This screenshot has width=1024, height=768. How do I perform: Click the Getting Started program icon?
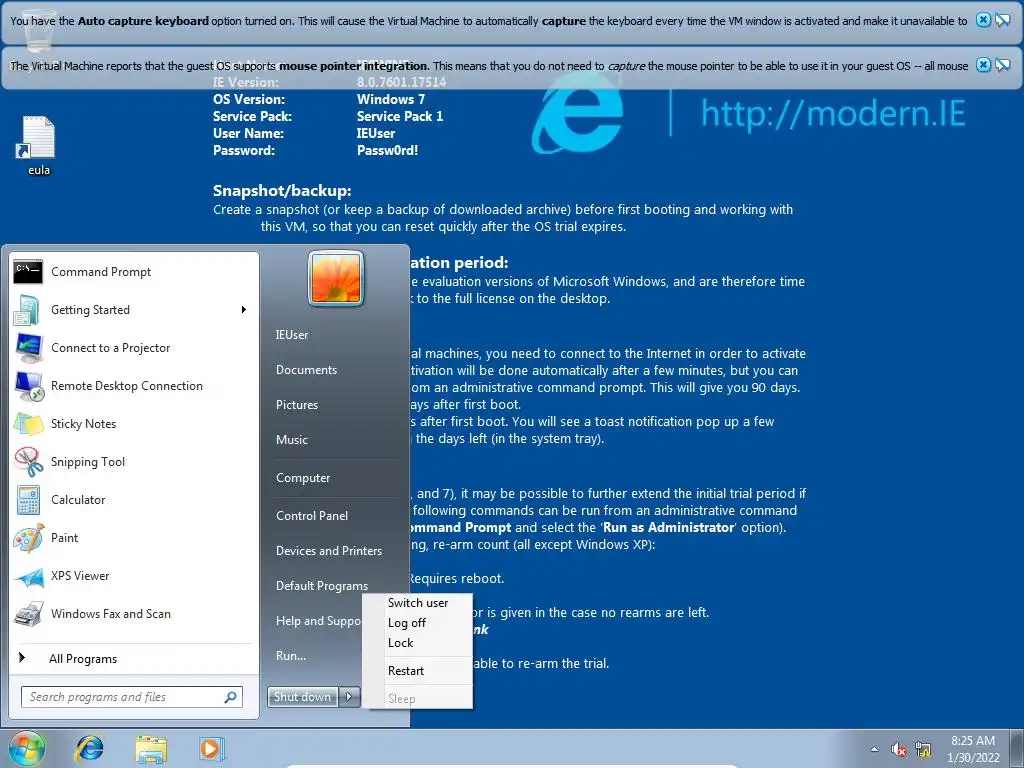(27, 310)
